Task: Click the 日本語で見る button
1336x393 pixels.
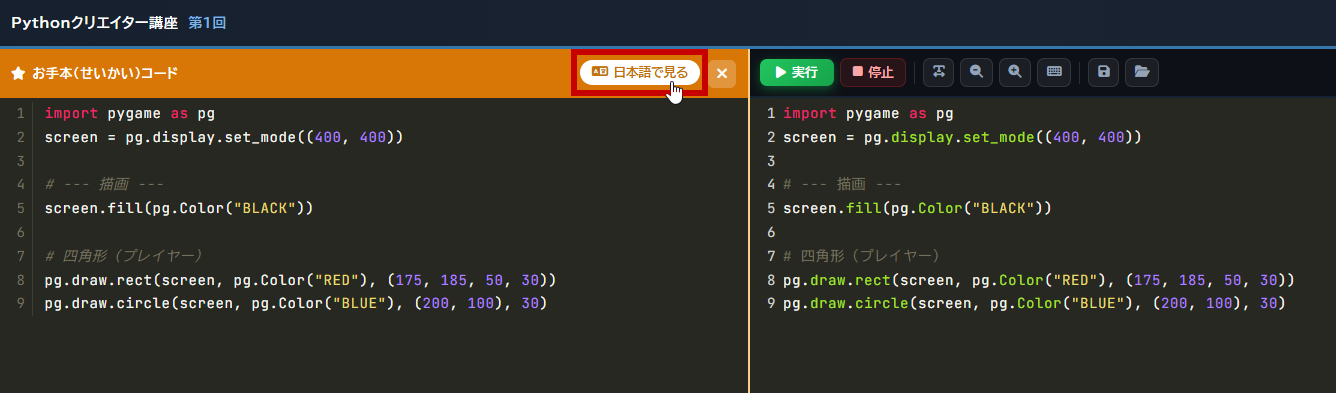Action: 640,72
